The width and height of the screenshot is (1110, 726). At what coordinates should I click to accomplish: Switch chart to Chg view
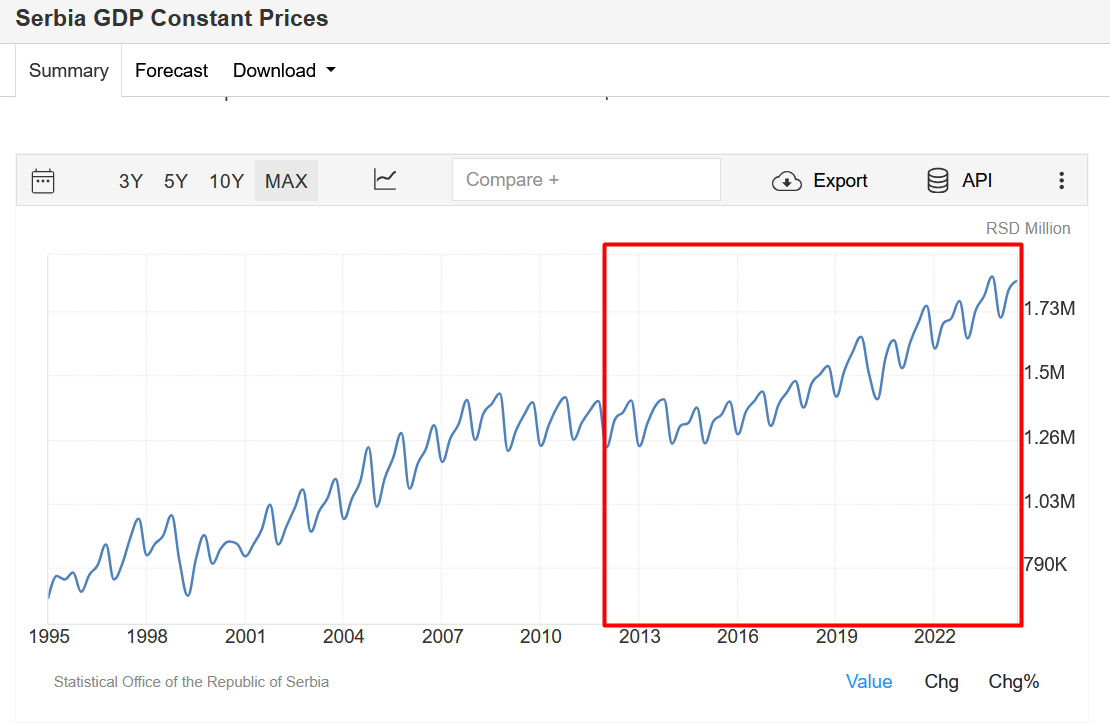pos(941,682)
